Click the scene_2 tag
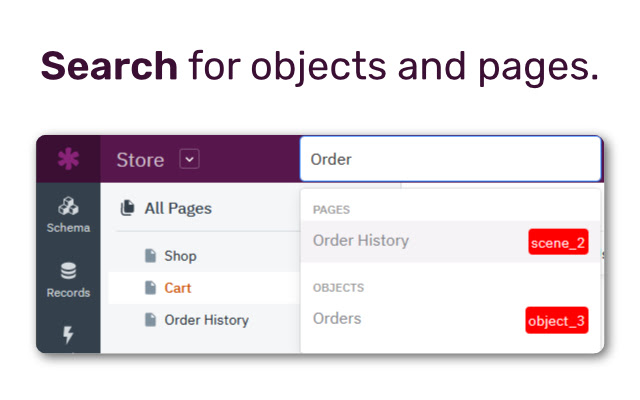Viewport: 640px width, 400px height. coord(558,242)
